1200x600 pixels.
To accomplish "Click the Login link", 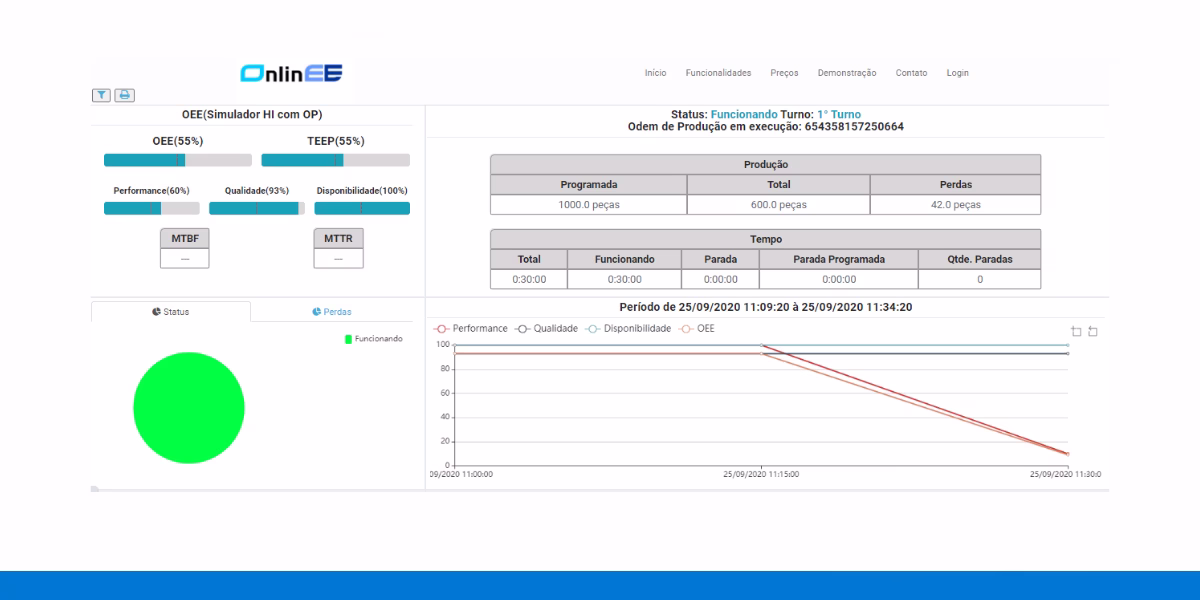I will tap(958, 73).
